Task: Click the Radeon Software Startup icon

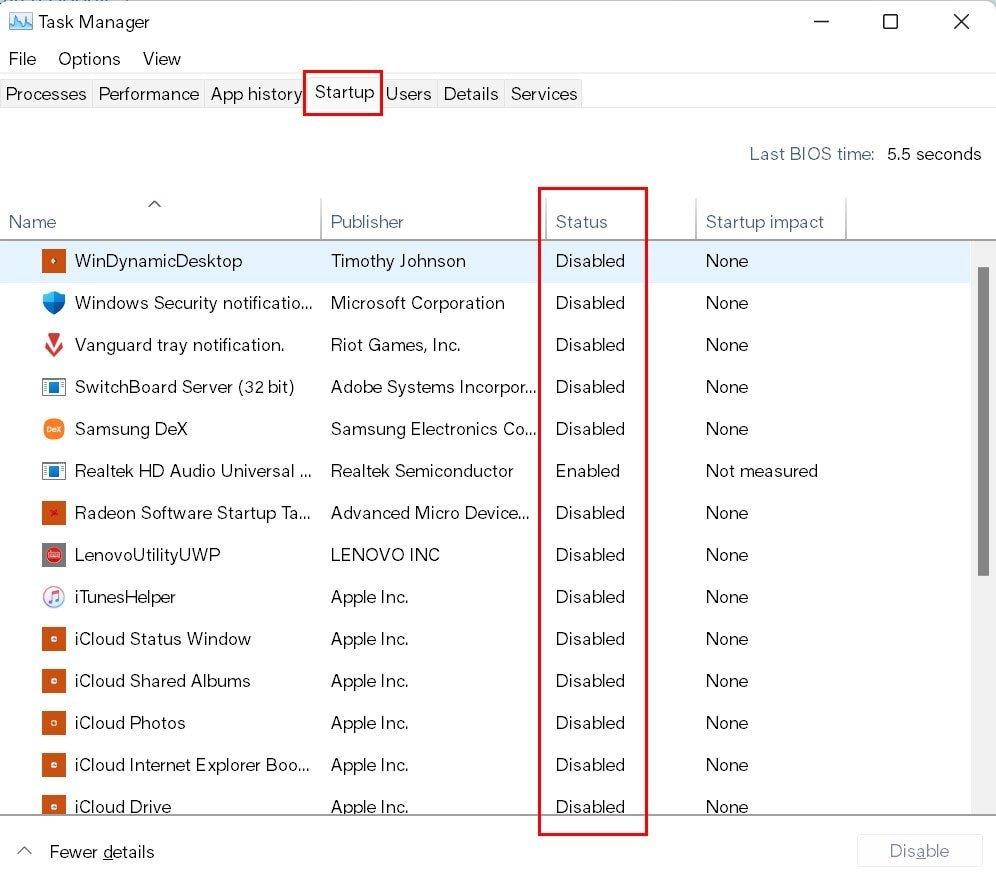Action: [x=54, y=513]
